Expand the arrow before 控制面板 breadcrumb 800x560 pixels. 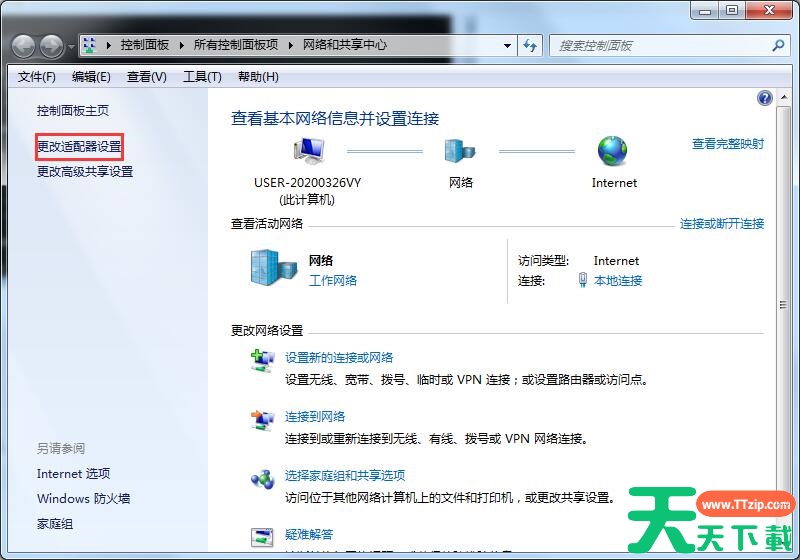(108, 45)
